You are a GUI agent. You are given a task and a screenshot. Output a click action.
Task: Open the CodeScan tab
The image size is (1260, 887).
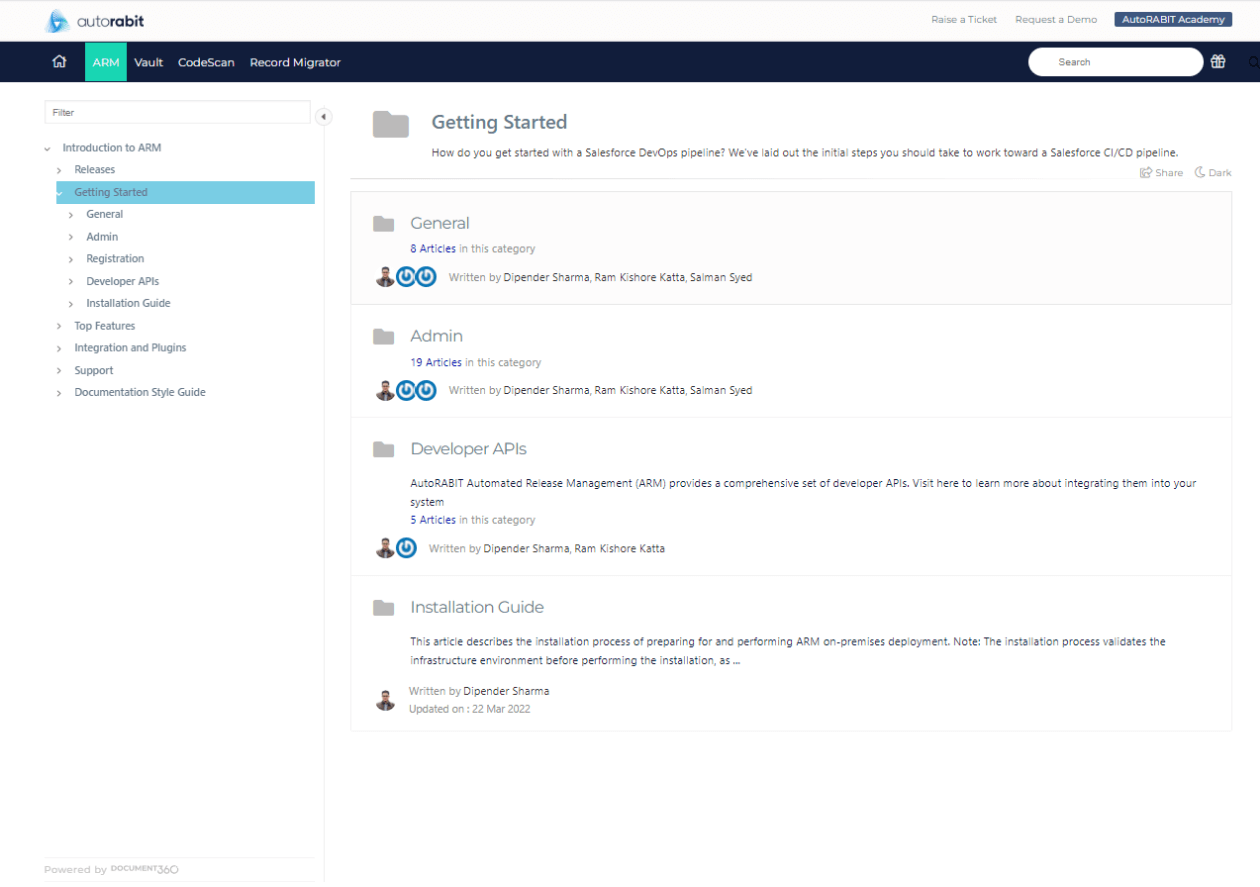tap(206, 62)
